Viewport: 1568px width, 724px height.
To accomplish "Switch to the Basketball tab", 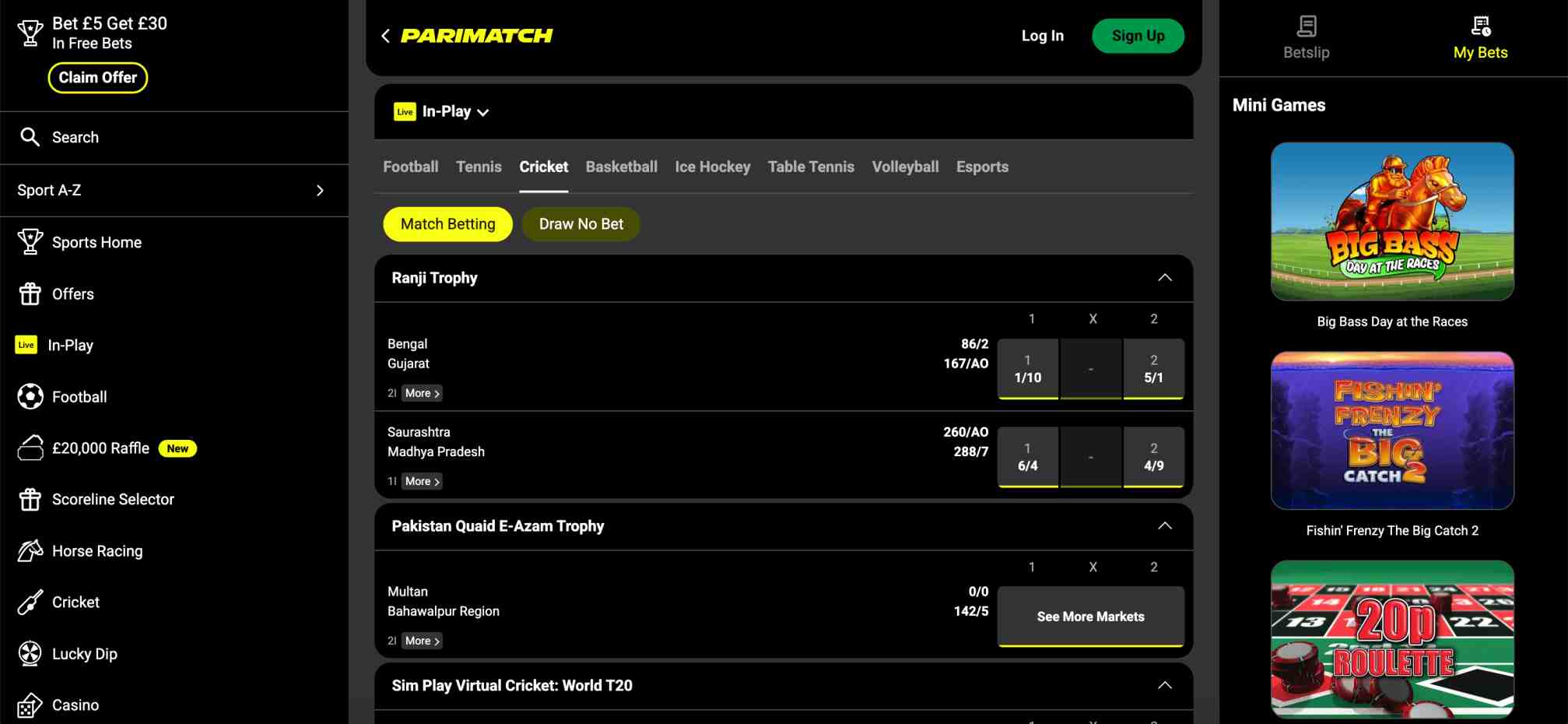I will (x=621, y=167).
